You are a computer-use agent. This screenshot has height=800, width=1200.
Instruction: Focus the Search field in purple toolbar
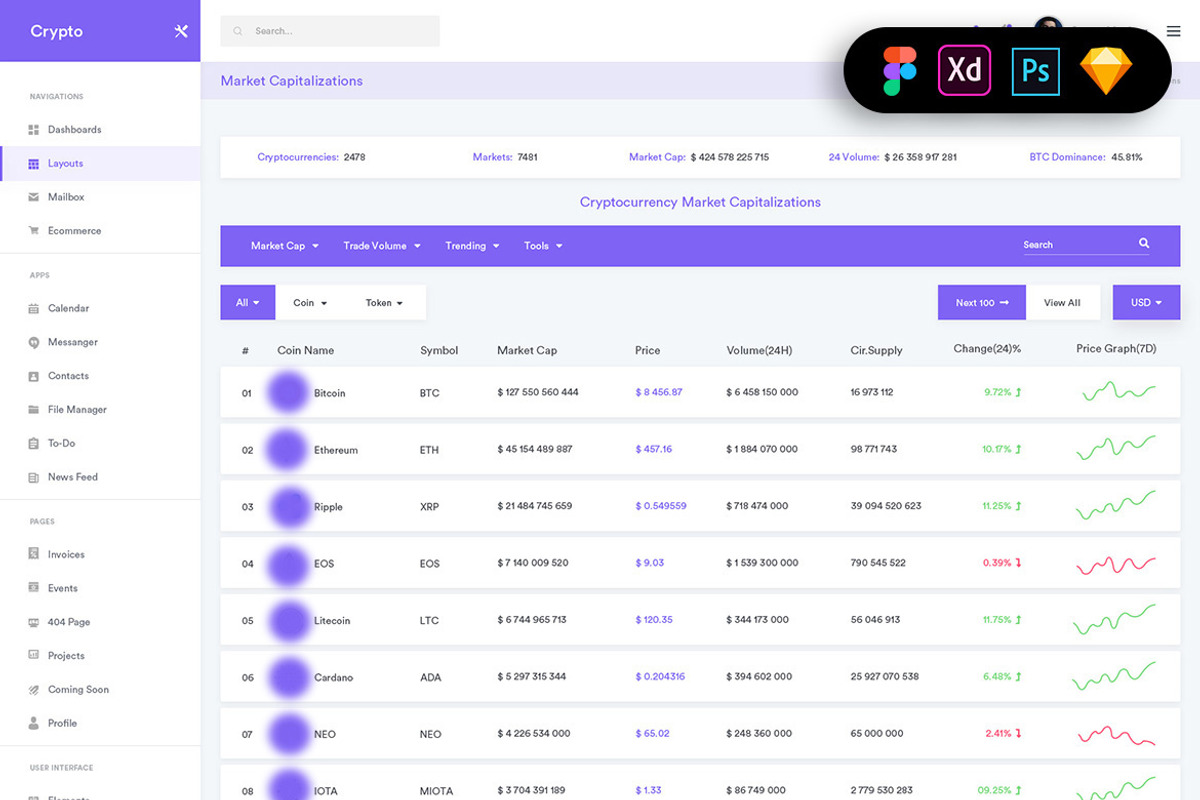click(1086, 245)
